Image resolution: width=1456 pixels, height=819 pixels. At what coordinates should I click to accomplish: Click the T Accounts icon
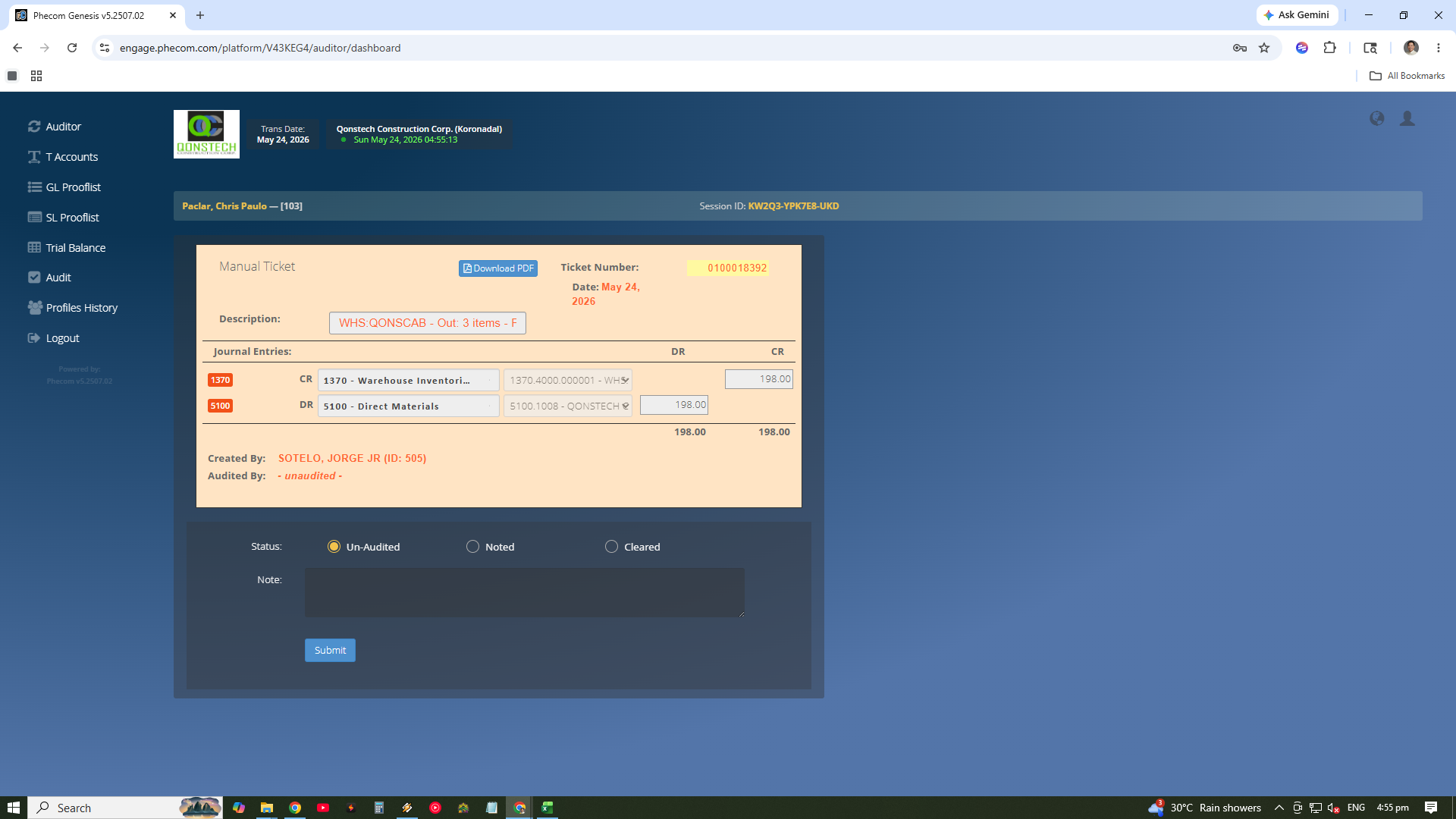point(34,157)
